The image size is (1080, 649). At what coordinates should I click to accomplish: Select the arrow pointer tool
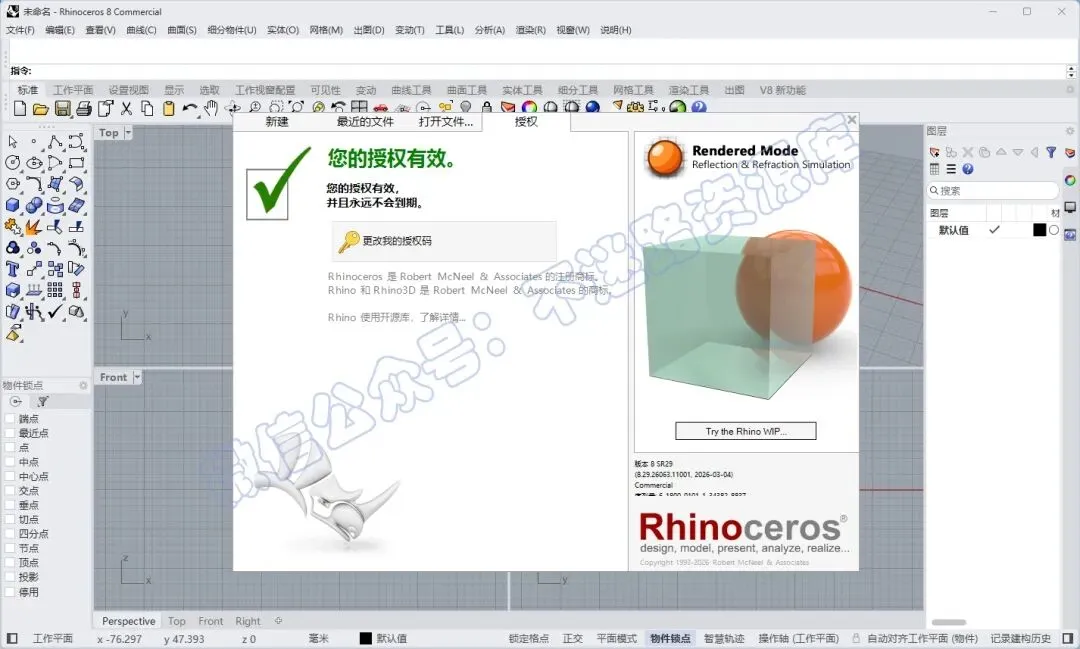(12, 142)
